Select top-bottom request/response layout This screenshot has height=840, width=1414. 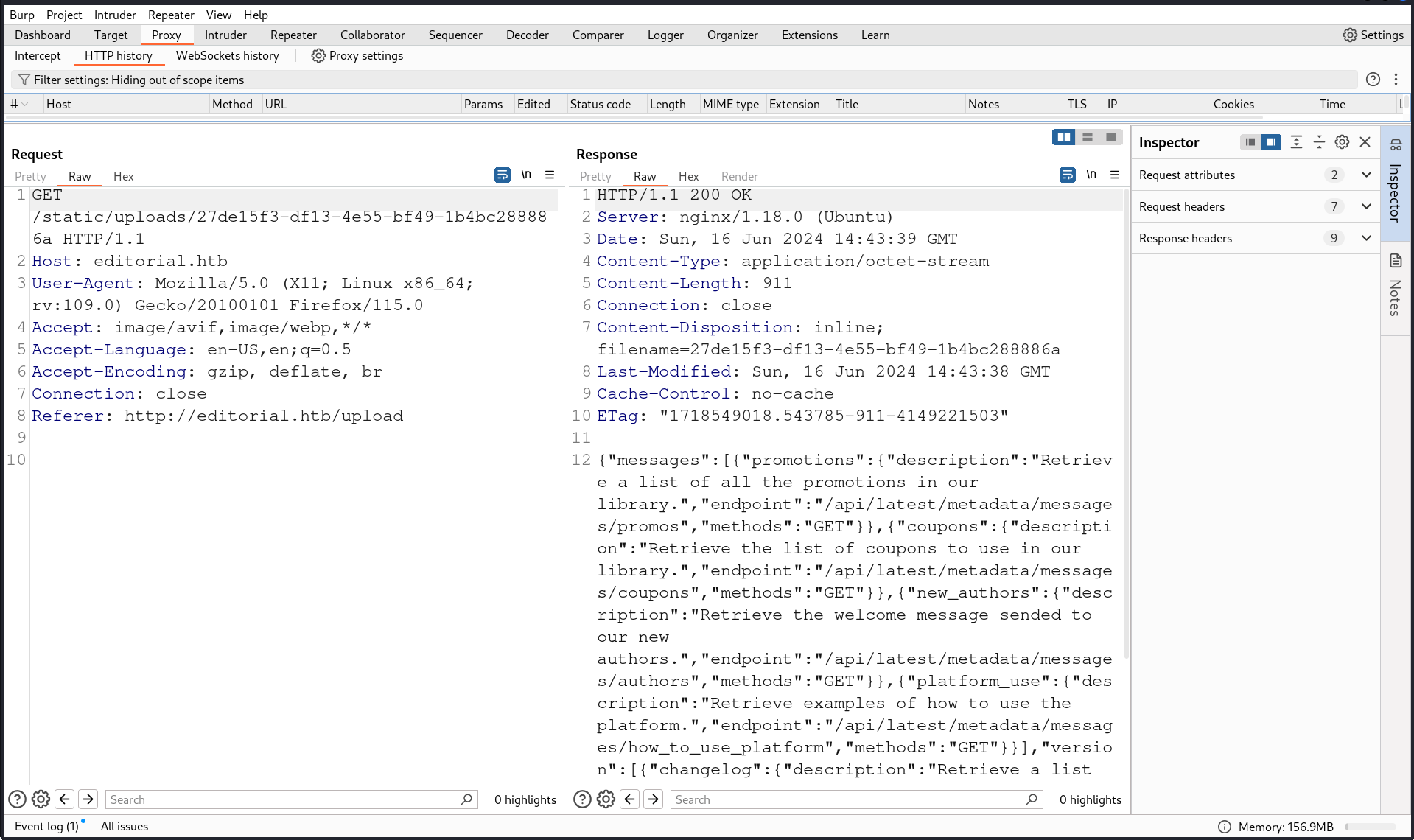(x=1088, y=137)
